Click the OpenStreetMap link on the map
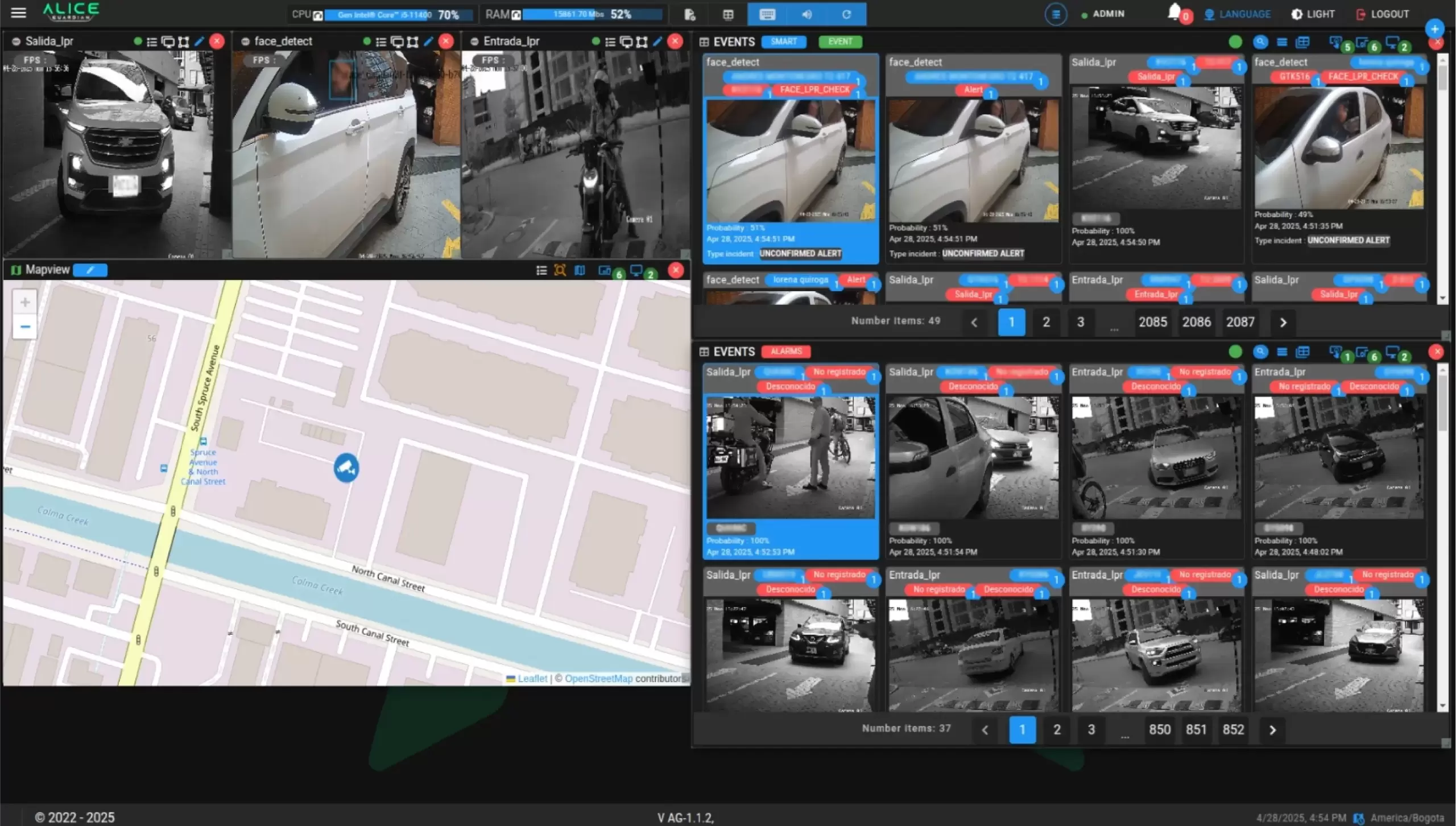1456x826 pixels. pos(599,678)
